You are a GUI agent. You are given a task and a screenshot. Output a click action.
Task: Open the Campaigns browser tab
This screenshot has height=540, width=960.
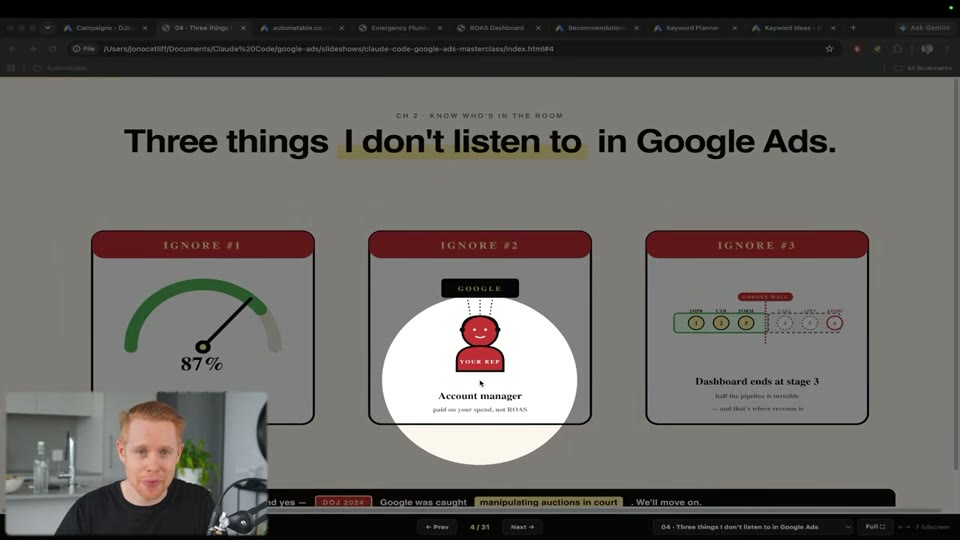click(104, 28)
